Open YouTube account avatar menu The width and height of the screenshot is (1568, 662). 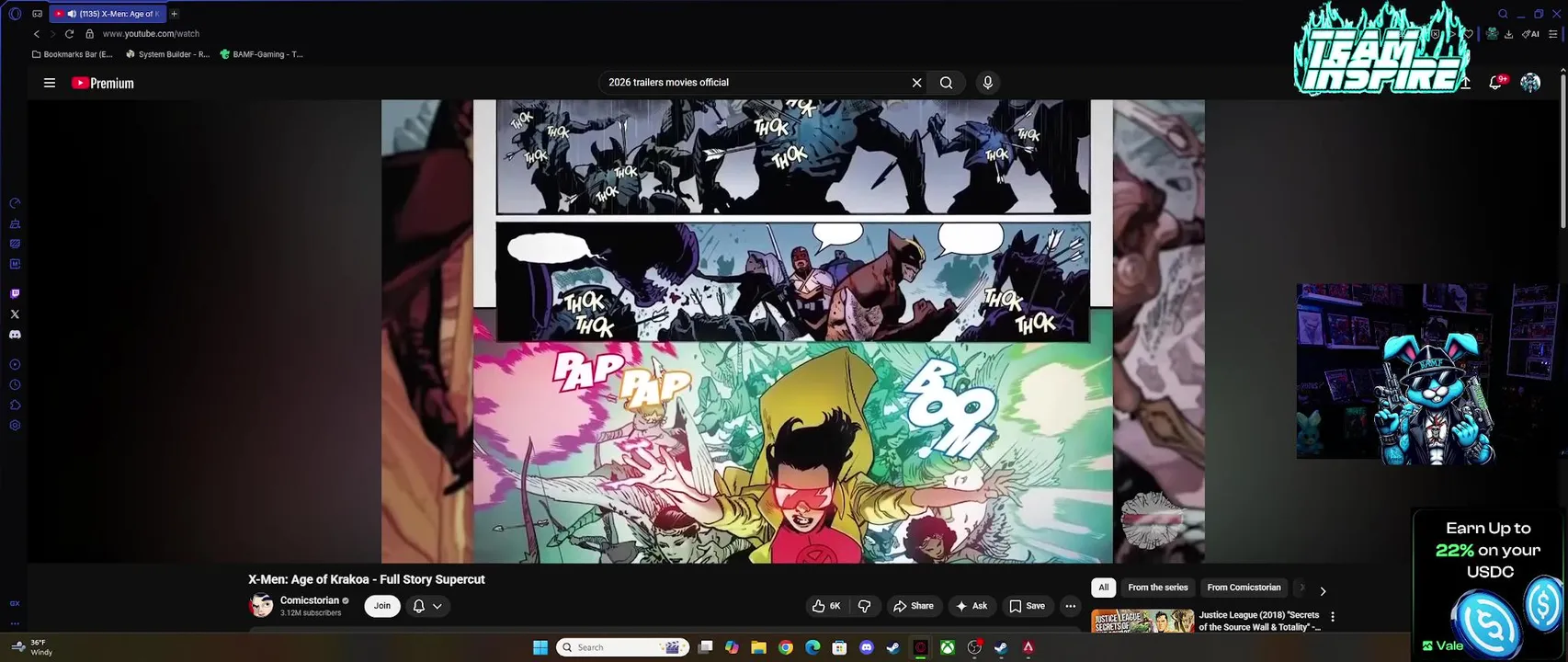[1530, 83]
